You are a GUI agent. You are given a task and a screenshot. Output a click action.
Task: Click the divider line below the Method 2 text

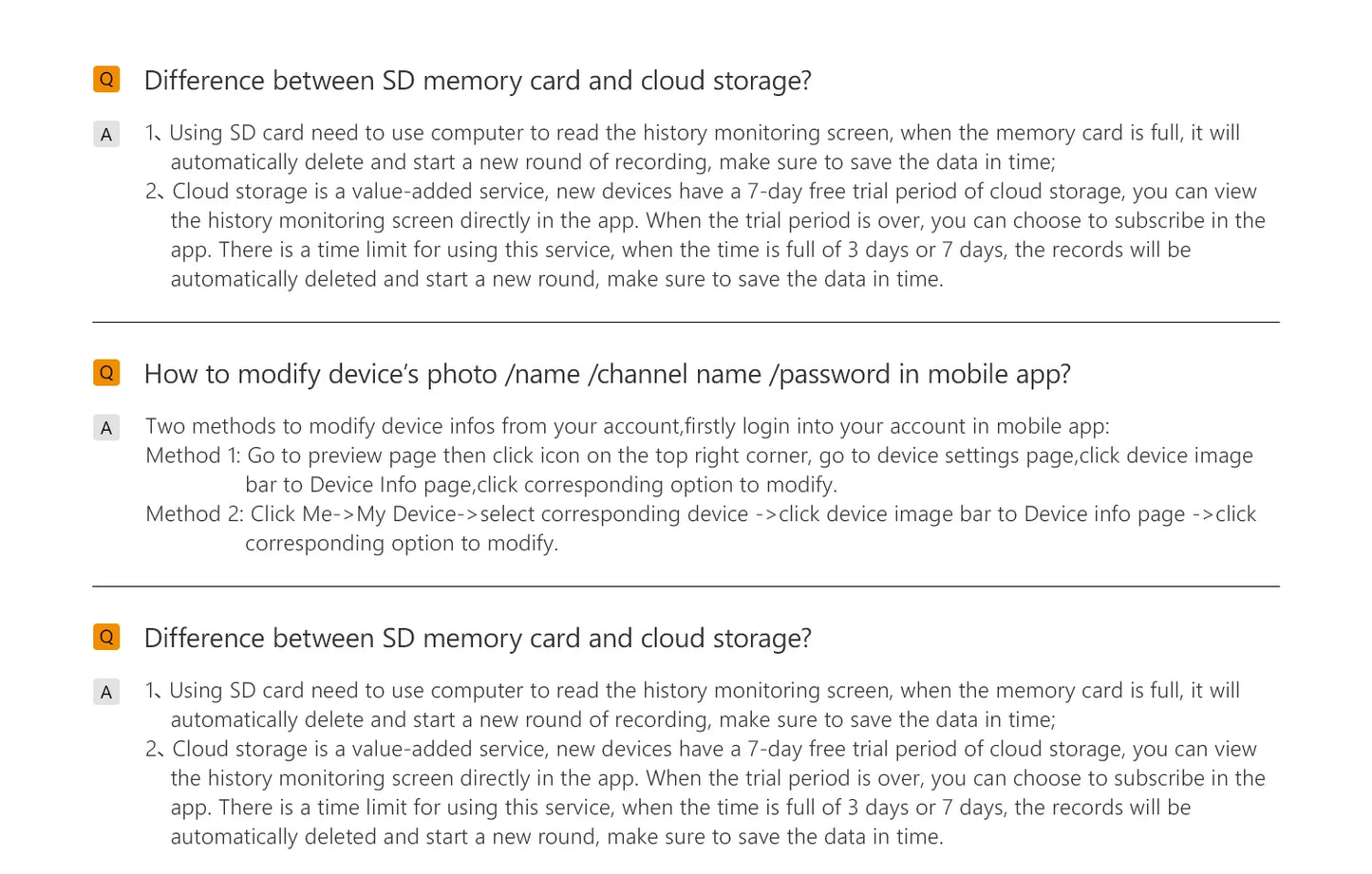[x=686, y=586]
